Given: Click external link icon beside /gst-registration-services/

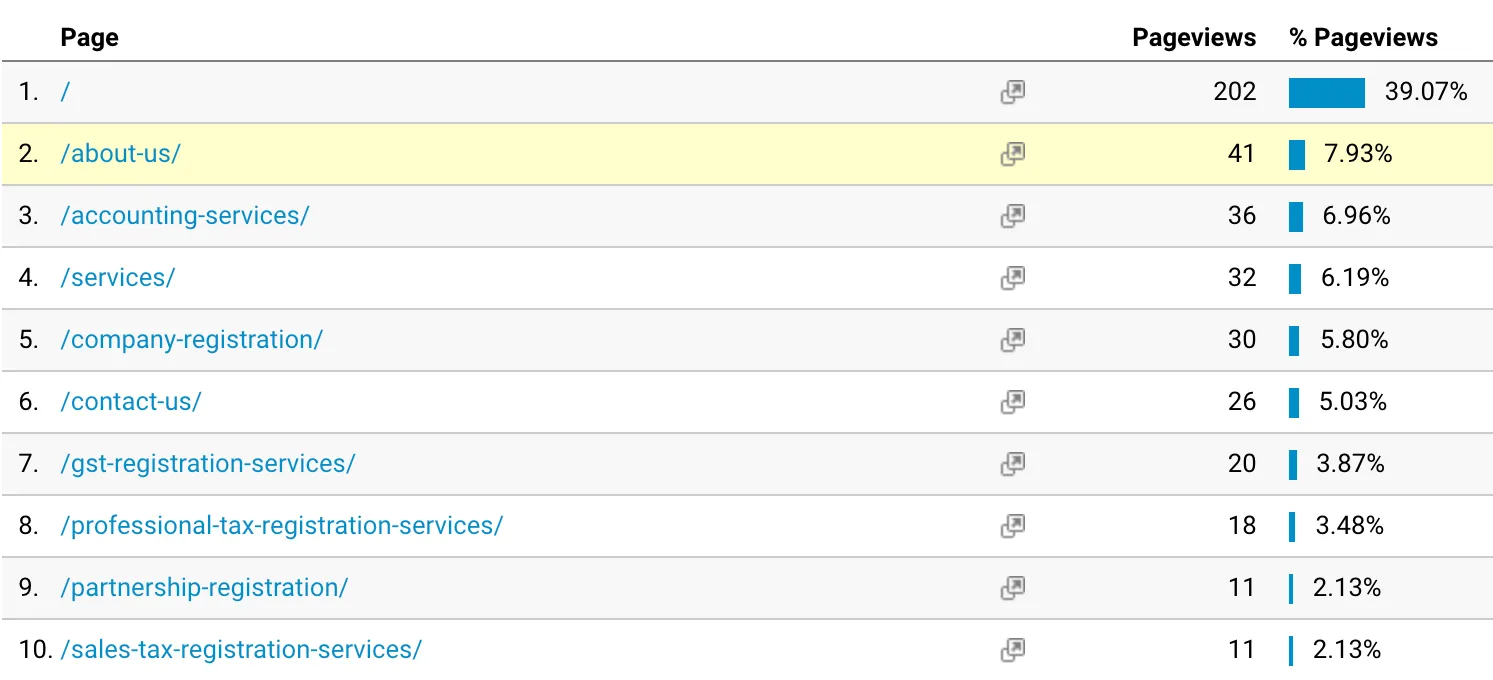Looking at the screenshot, I should (x=1013, y=464).
